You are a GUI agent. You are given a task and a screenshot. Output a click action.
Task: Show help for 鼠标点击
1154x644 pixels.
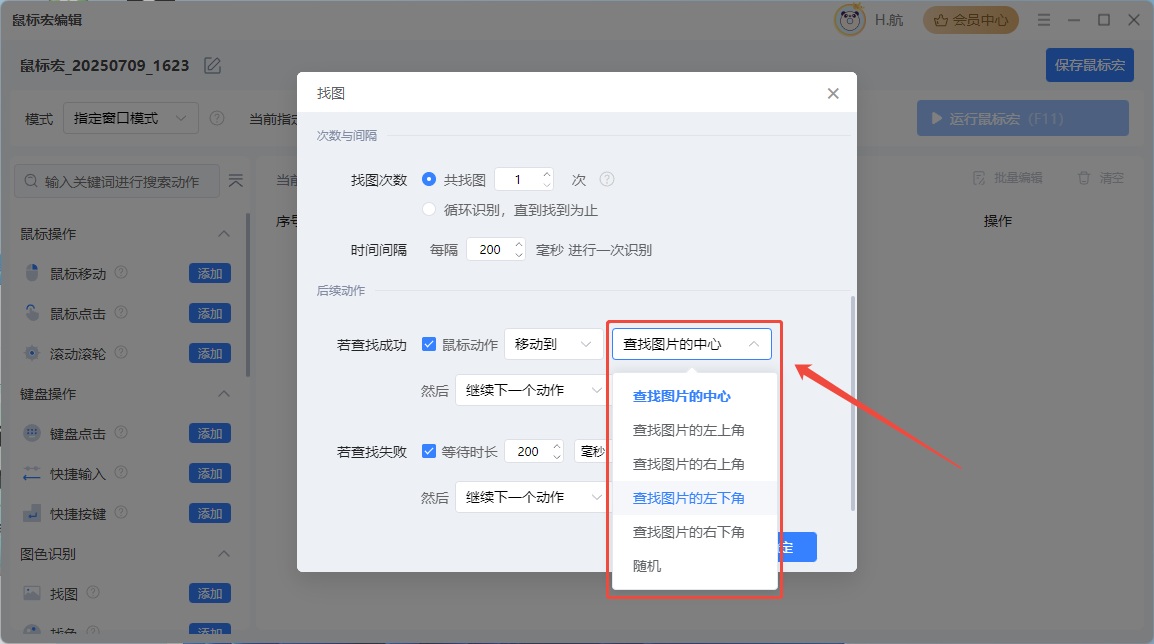pos(121,312)
